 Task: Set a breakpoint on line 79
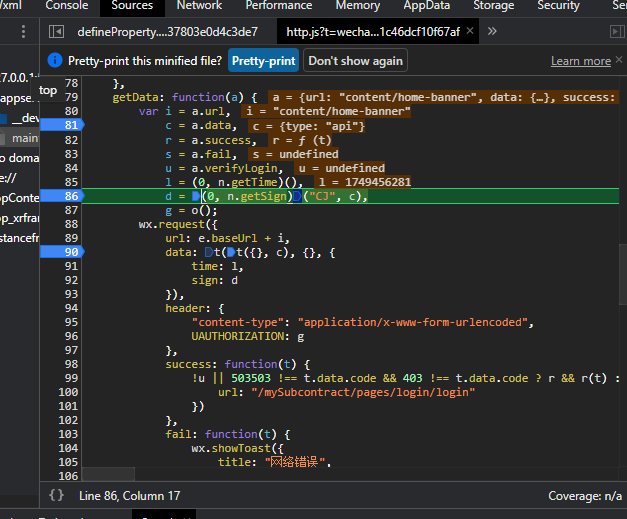click(71, 97)
